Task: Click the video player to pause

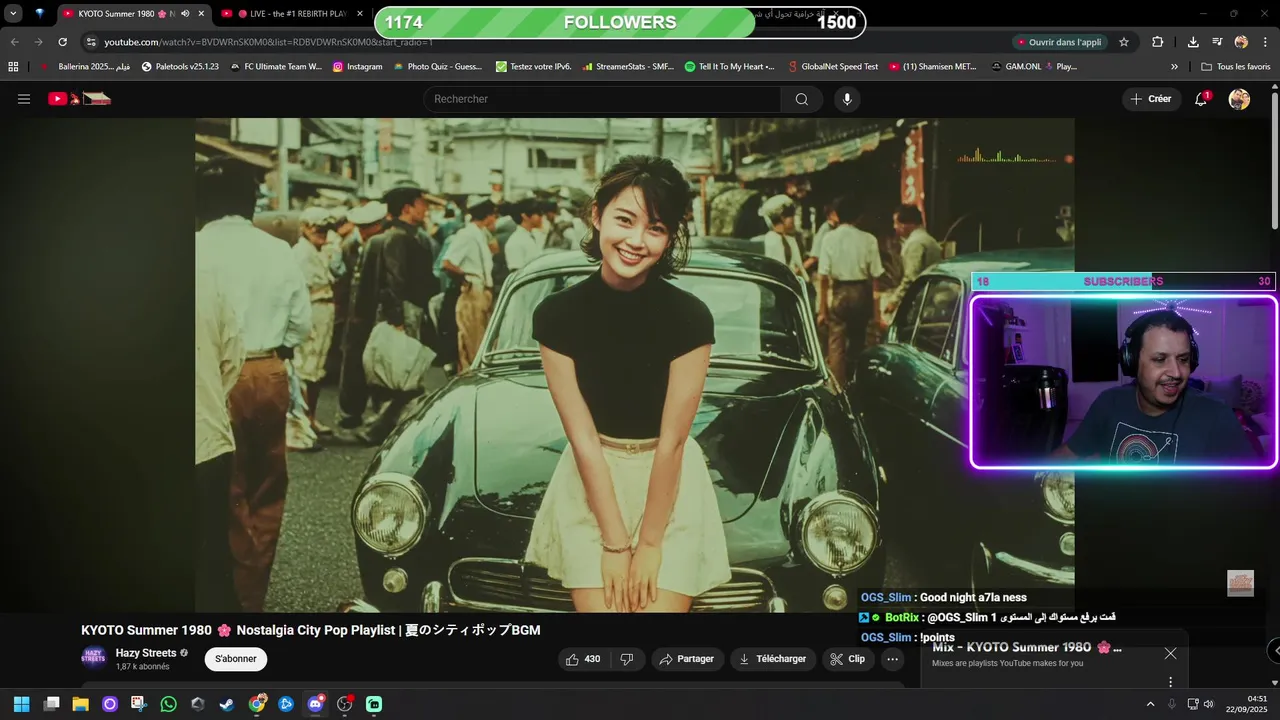Action: click(x=635, y=365)
